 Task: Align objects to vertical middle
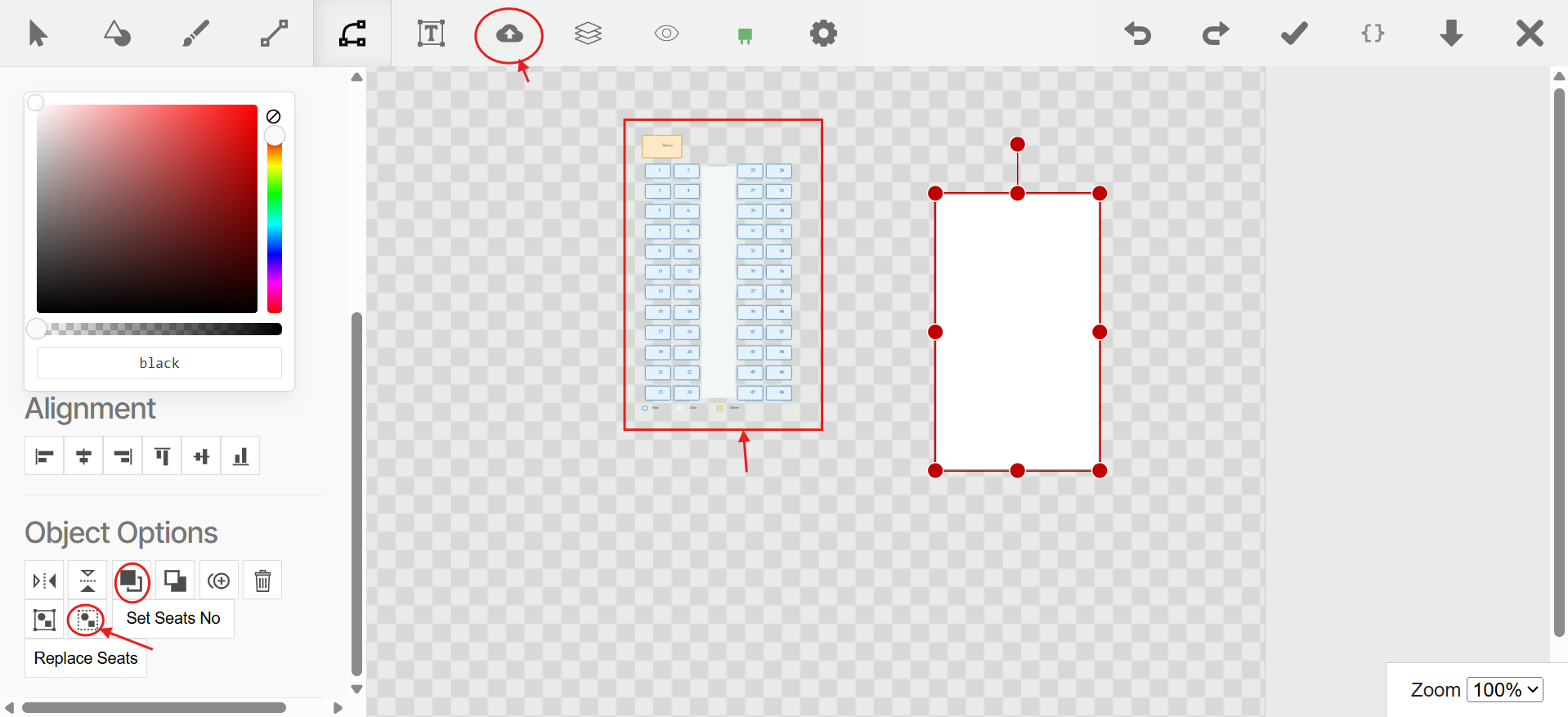[201, 456]
